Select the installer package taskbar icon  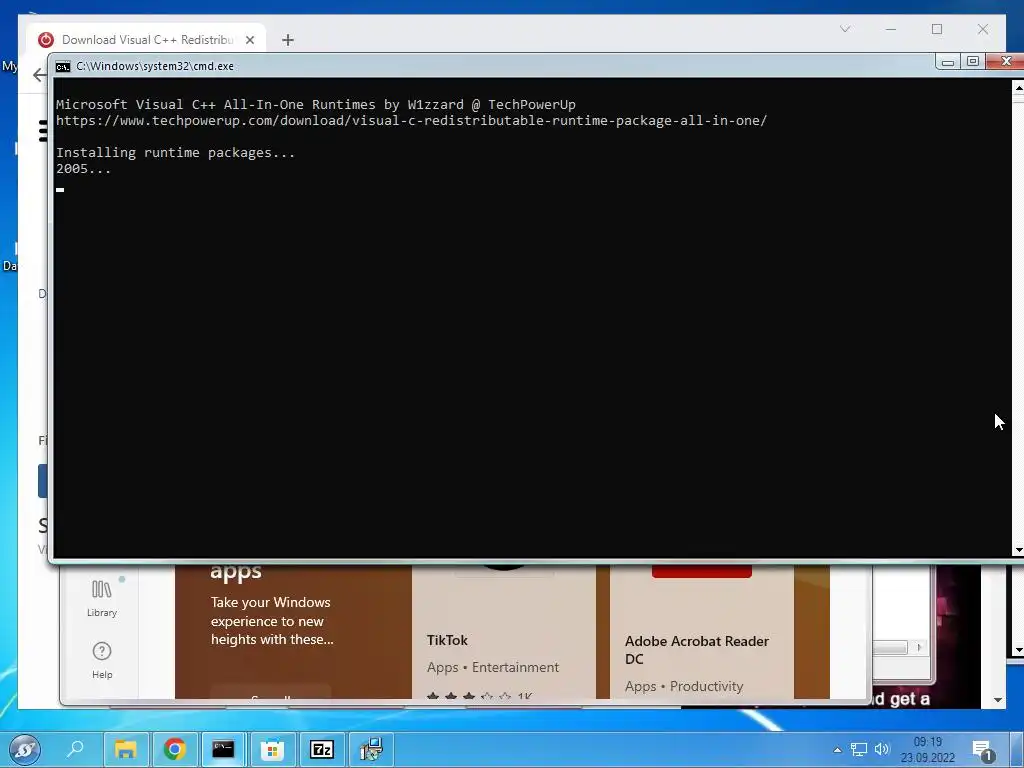371,749
